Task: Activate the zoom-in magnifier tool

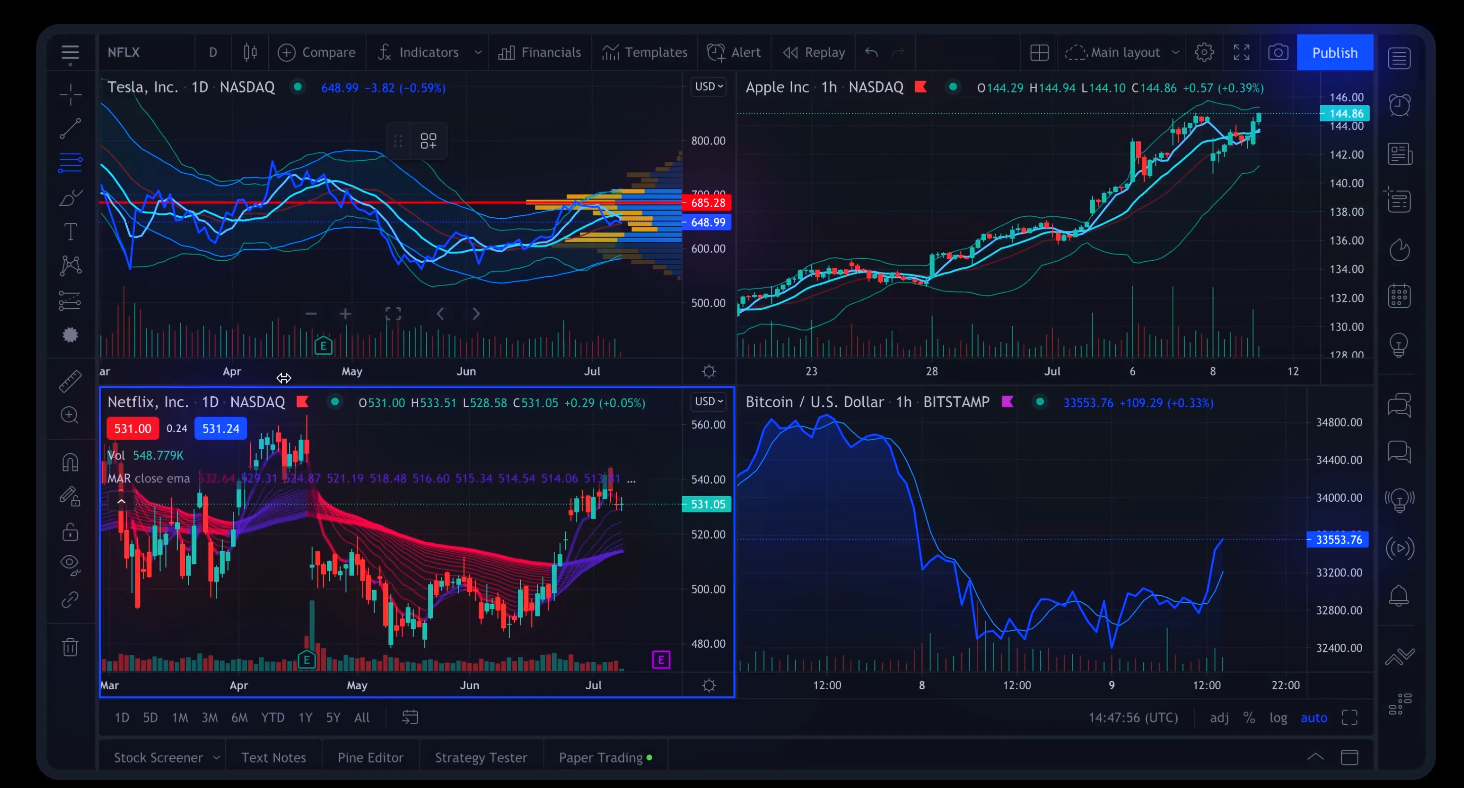Action: [x=70, y=414]
